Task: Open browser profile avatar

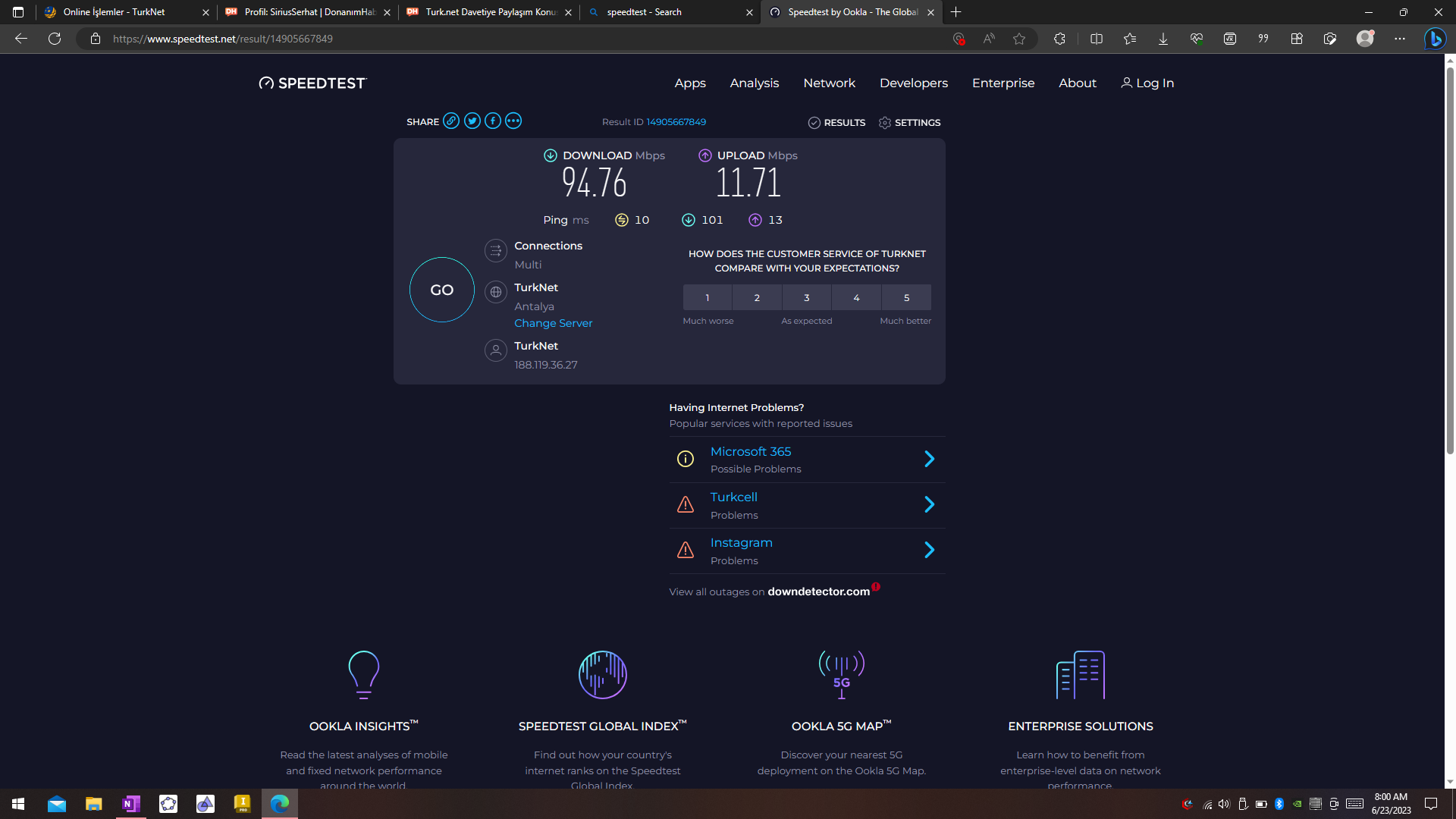Action: (1365, 39)
